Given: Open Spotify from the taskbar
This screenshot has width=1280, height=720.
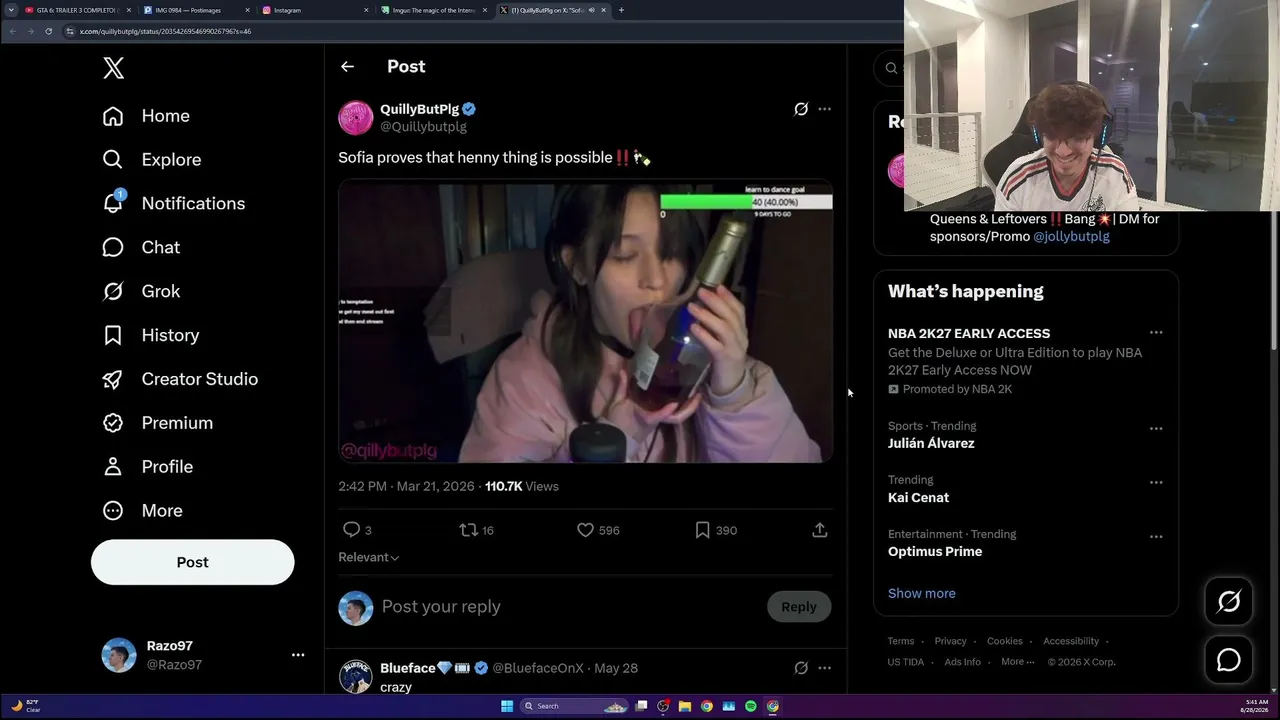Looking at the screenshot, I should click(751, 706).
